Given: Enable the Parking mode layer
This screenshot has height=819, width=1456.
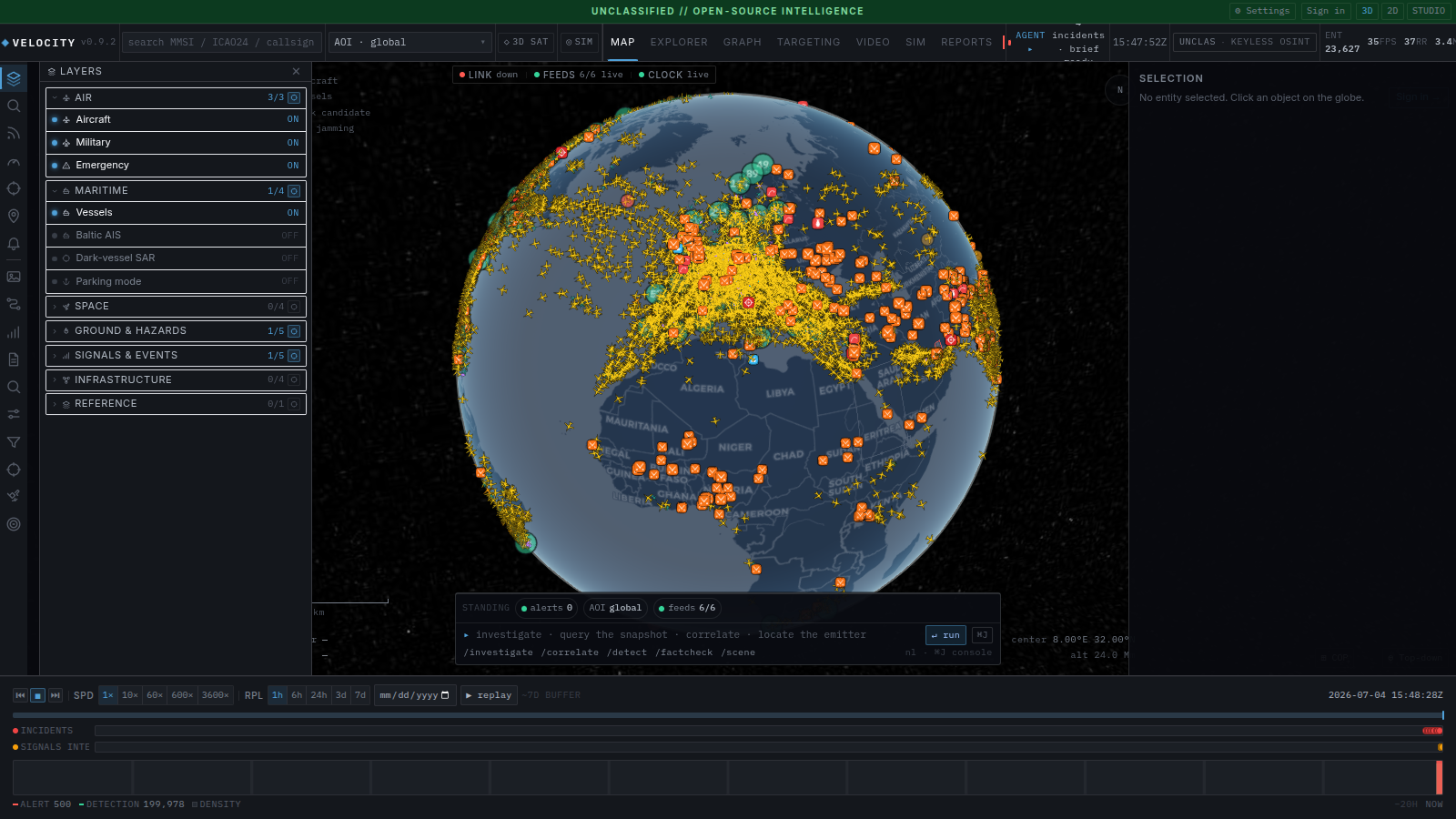Looking at the screenshot, I should pos(176,281).
